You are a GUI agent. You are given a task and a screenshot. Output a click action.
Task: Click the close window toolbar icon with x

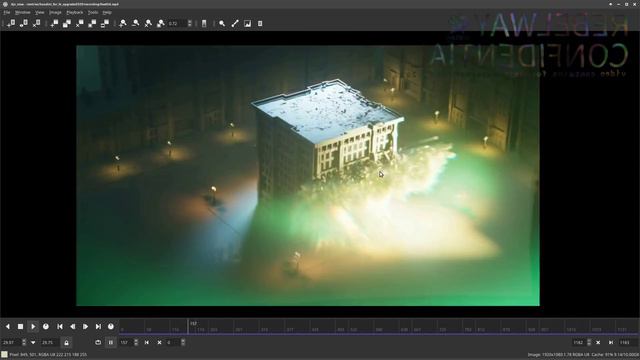coord(80,23)
